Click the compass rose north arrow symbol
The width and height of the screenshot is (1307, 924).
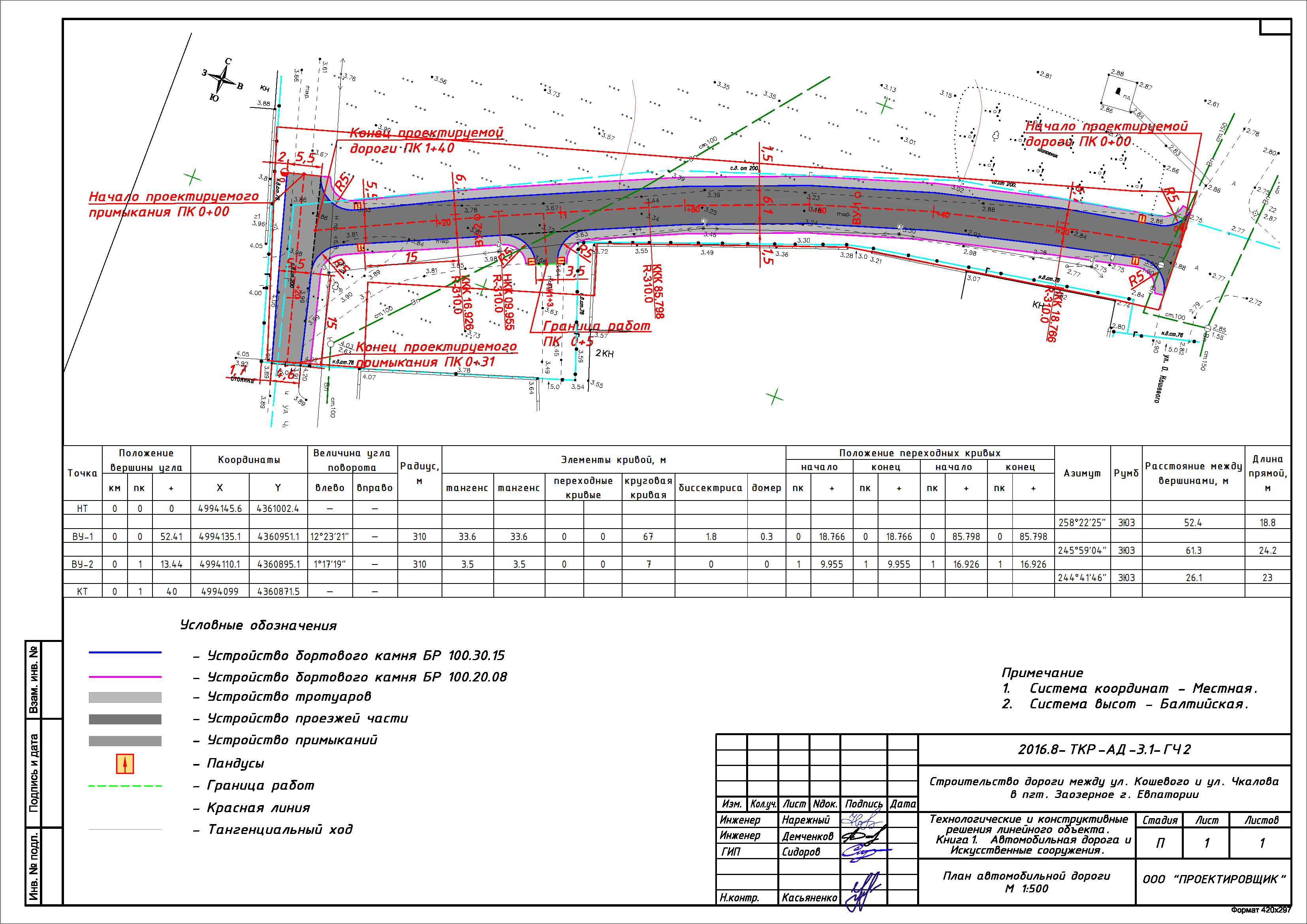click(x=223, y=79)
